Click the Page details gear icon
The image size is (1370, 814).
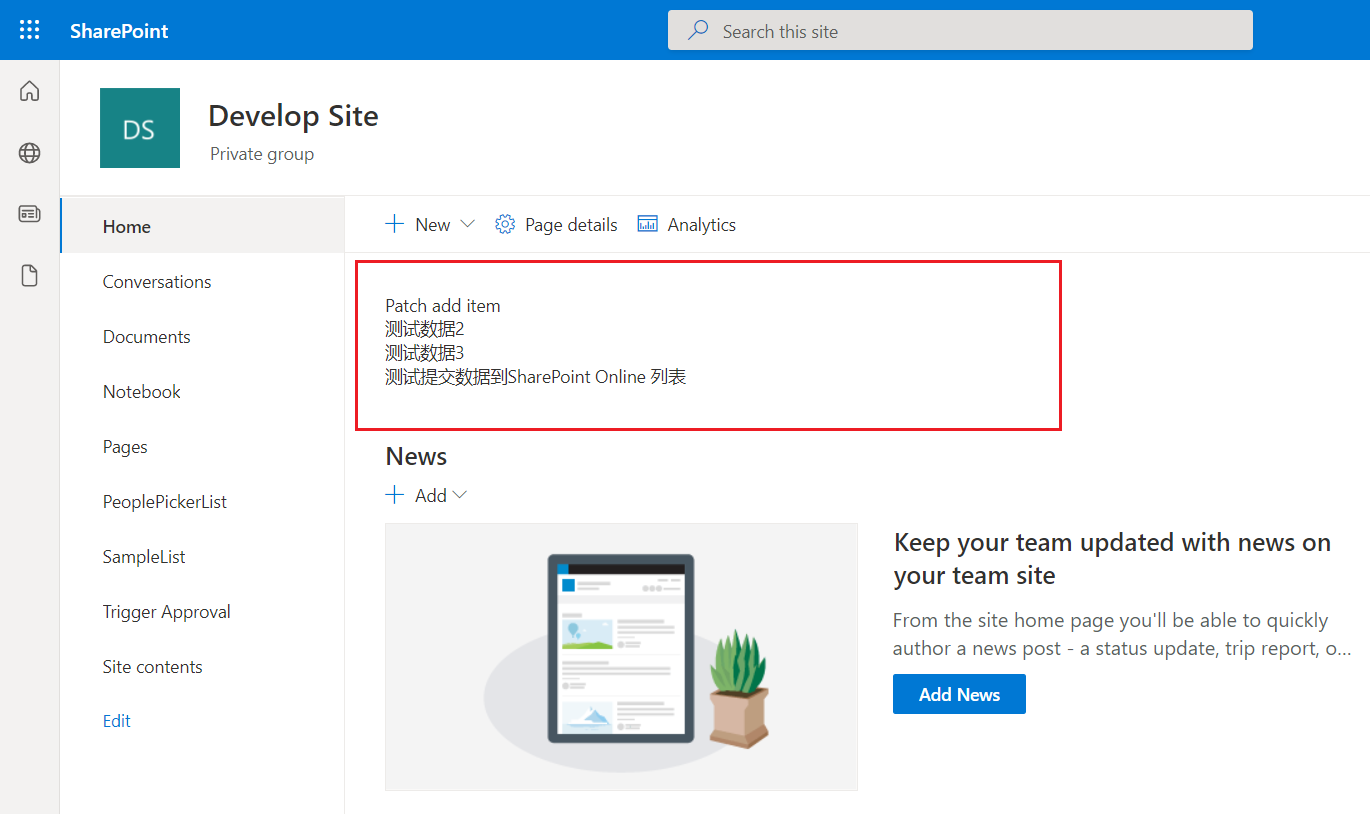(505, 224)
